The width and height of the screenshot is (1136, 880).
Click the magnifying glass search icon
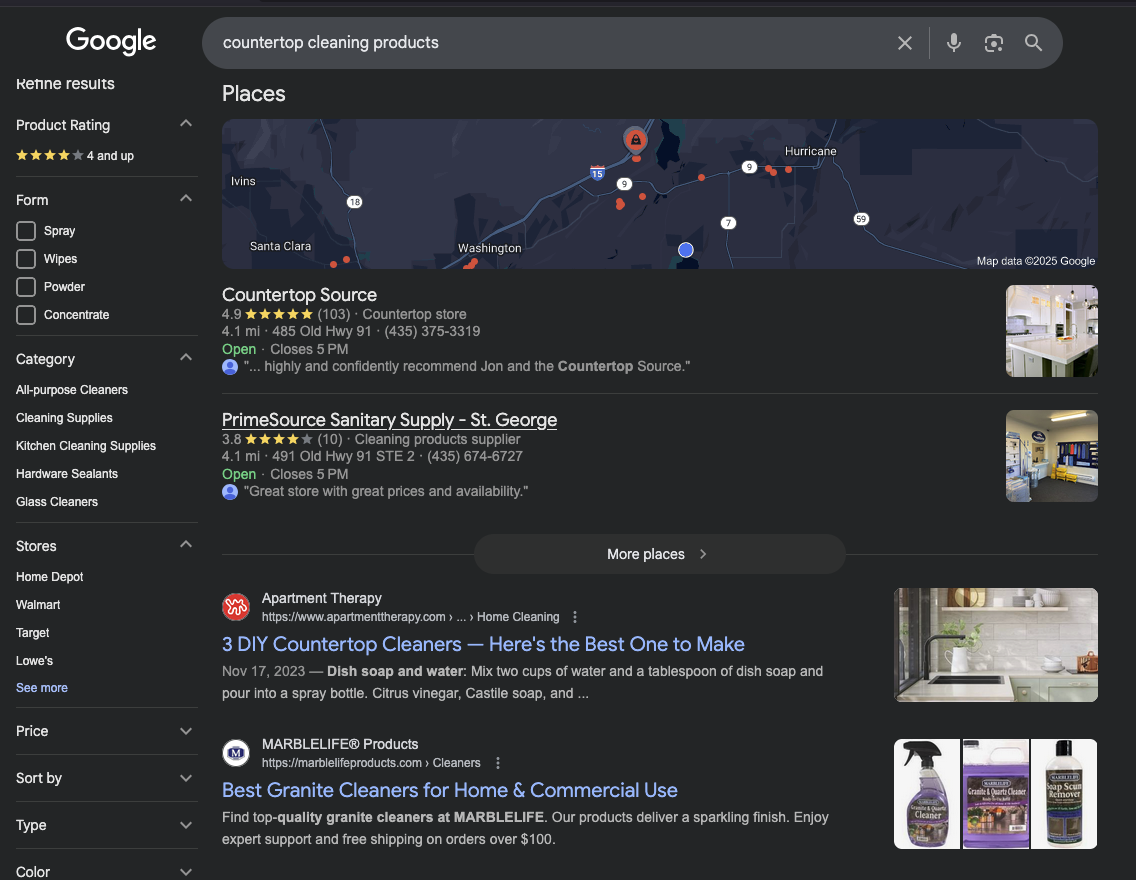pos(1033,43)
